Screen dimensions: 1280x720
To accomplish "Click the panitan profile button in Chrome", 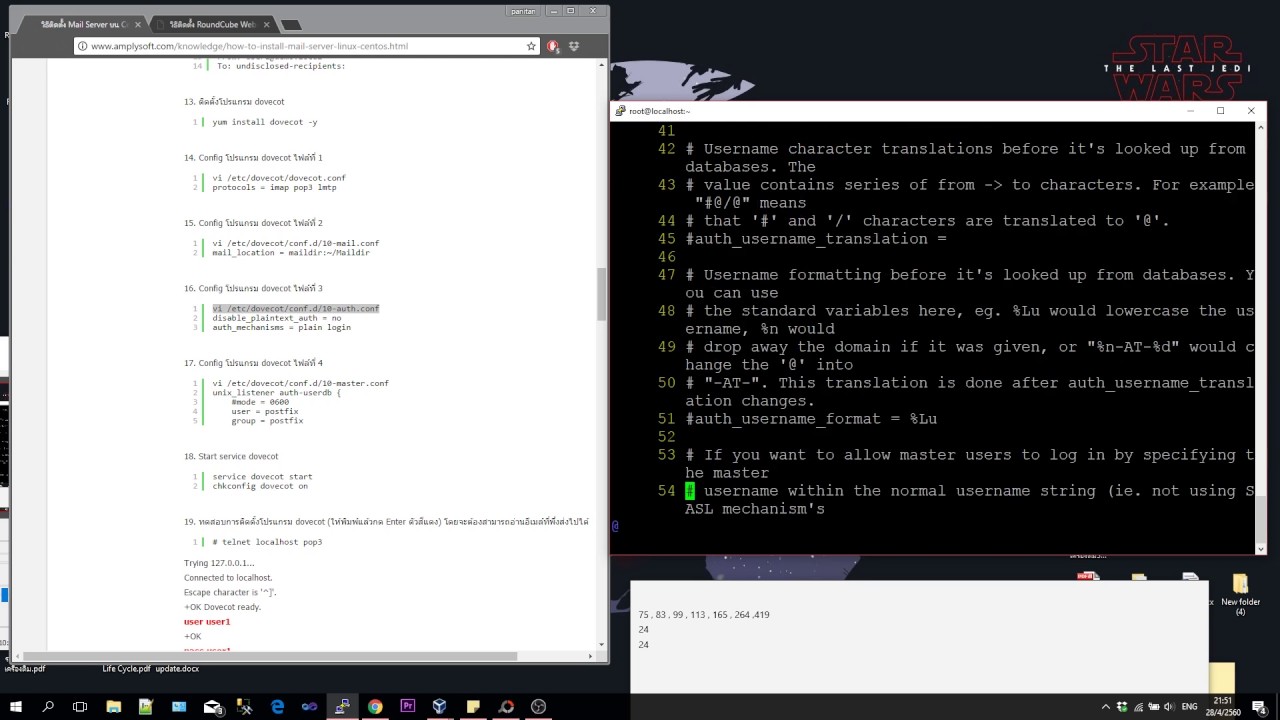I will coord(523,11).
